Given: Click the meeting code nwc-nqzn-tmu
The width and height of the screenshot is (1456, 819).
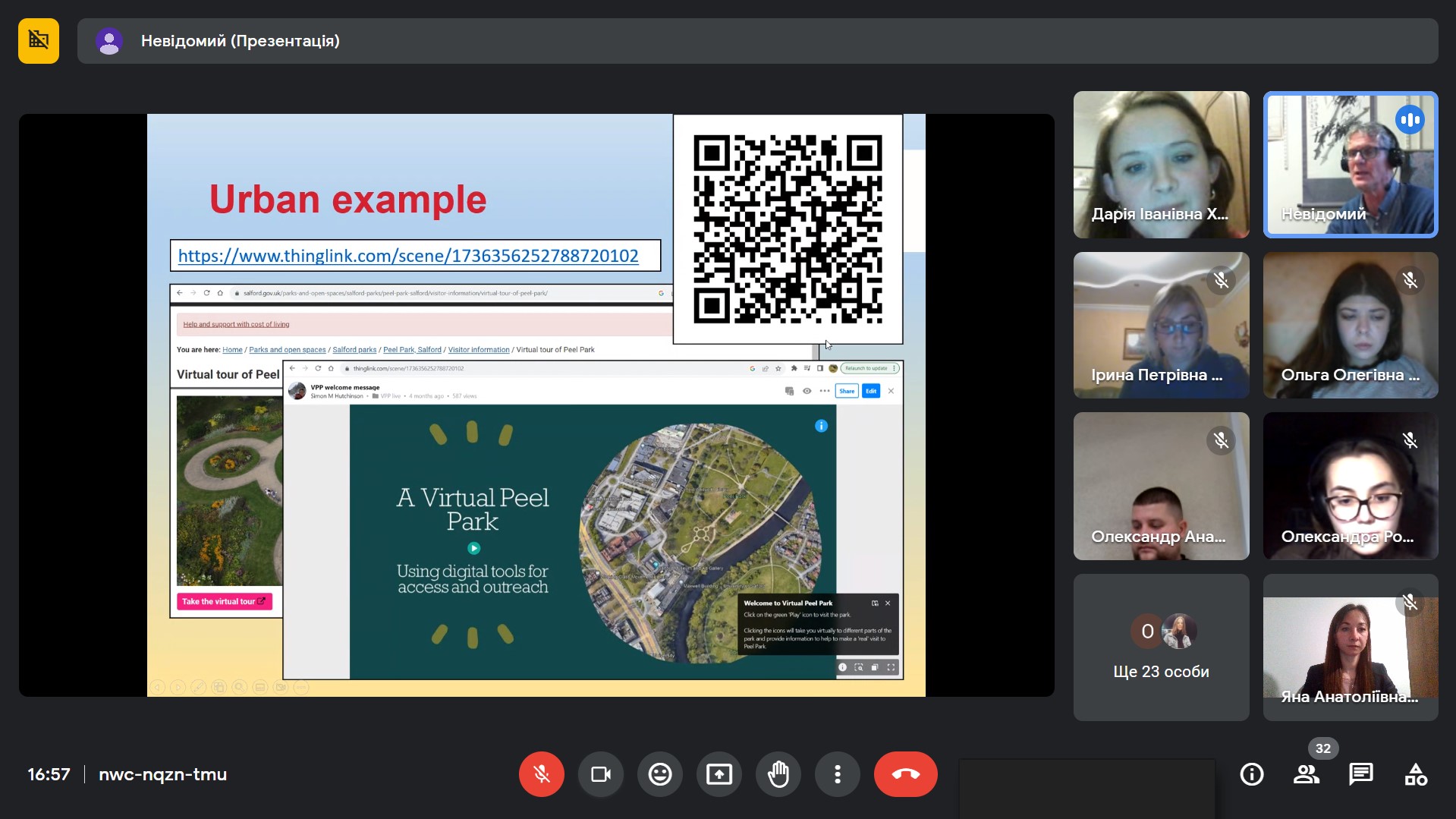Looking at the screenshot, I should pos(163,774).
